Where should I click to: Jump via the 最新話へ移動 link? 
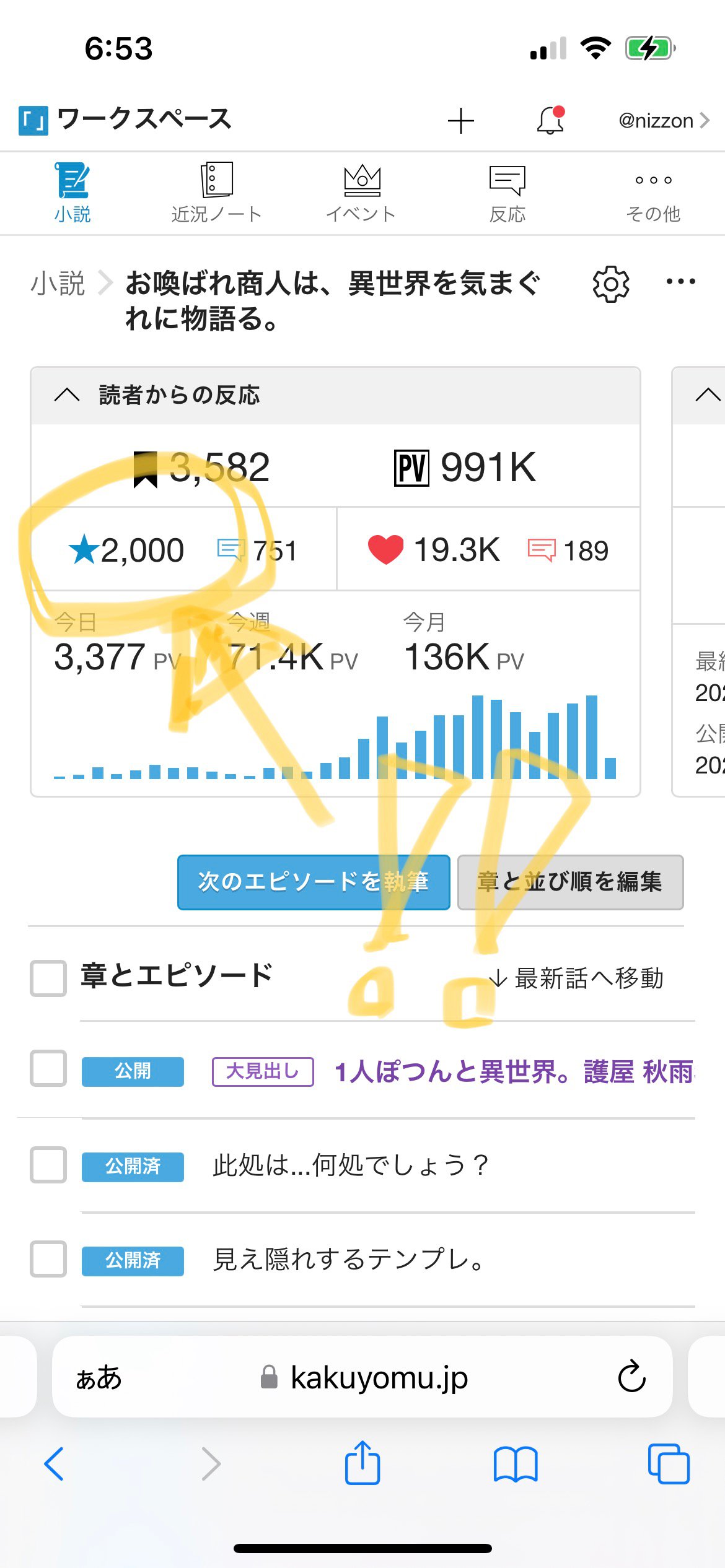coord(578,978)
